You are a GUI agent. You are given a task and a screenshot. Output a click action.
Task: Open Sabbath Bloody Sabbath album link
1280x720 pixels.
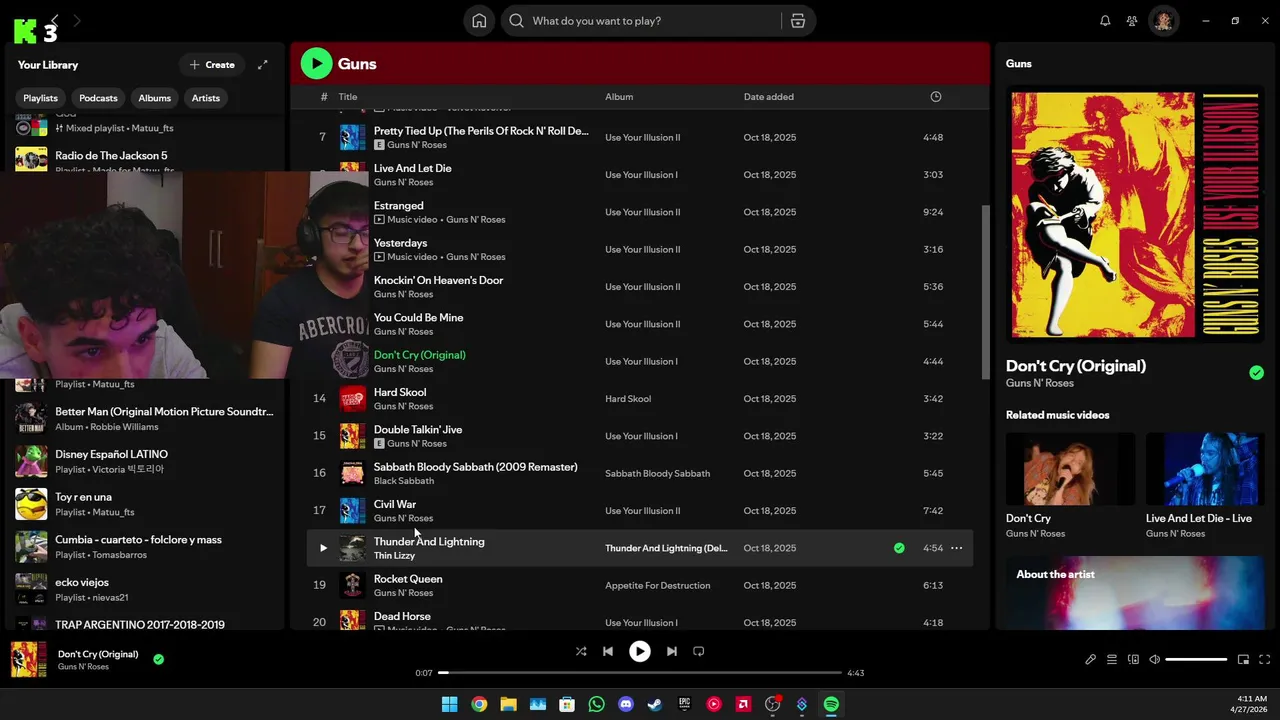pyautogui.click(x=657, y=473)
